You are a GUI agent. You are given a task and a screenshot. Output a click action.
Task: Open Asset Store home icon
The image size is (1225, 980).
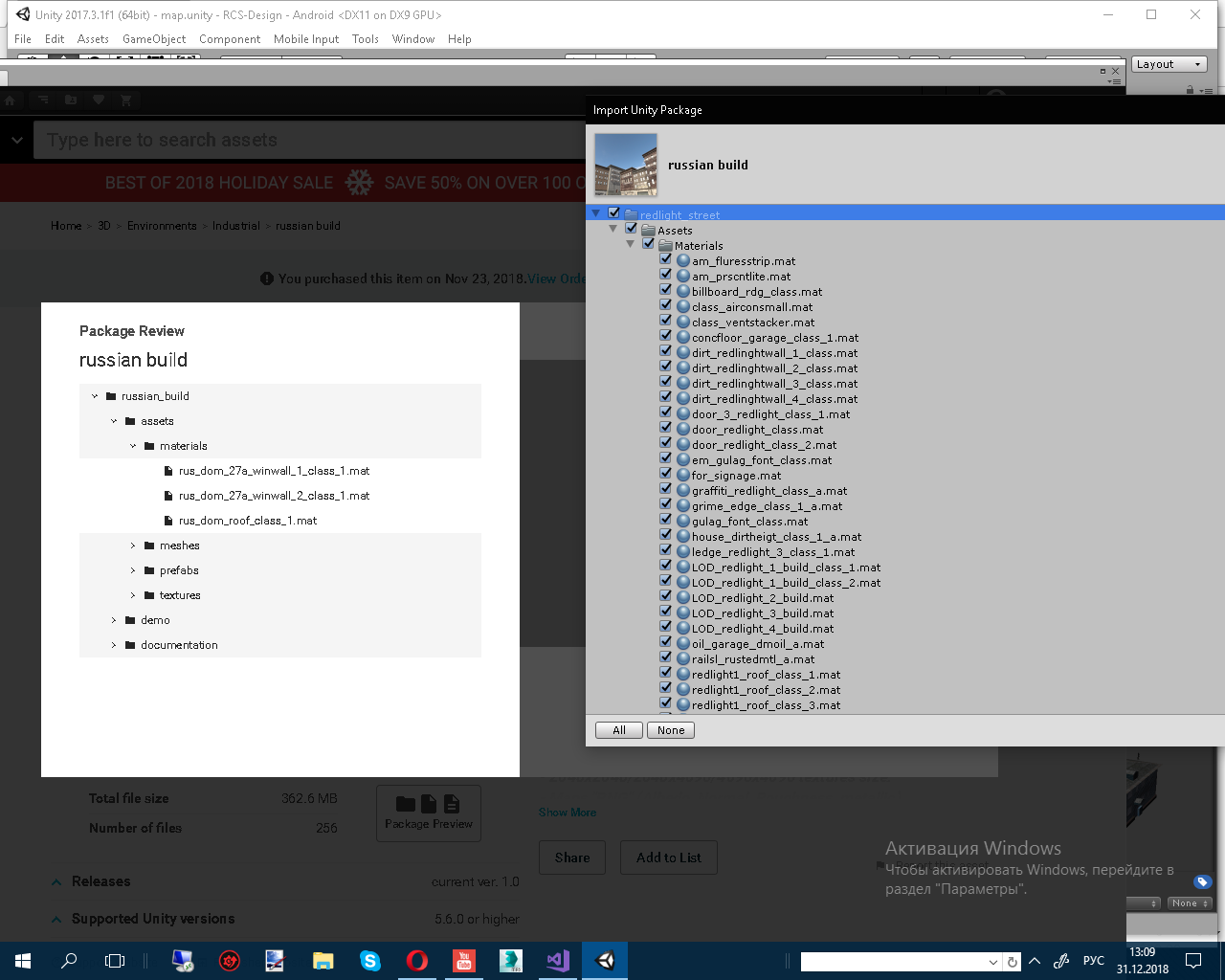tap(11, 100)
